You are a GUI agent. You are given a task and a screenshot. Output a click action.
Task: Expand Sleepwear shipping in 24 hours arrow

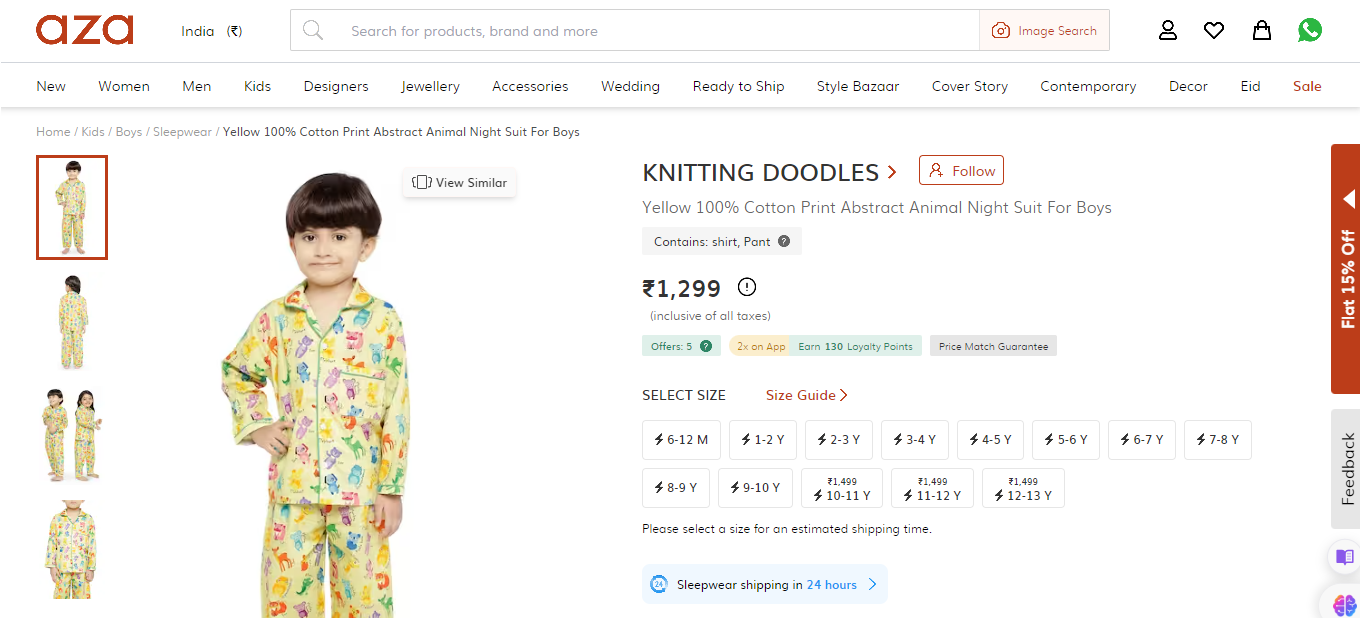[872, 584]
